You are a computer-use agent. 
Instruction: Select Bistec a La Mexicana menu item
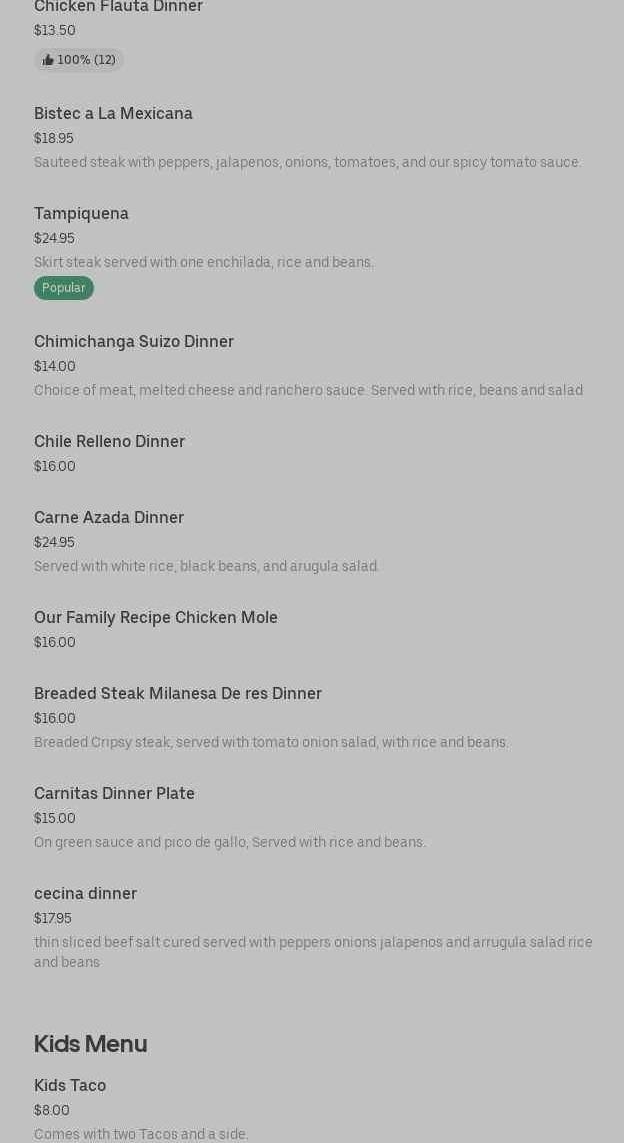click(x=113, y=114)
